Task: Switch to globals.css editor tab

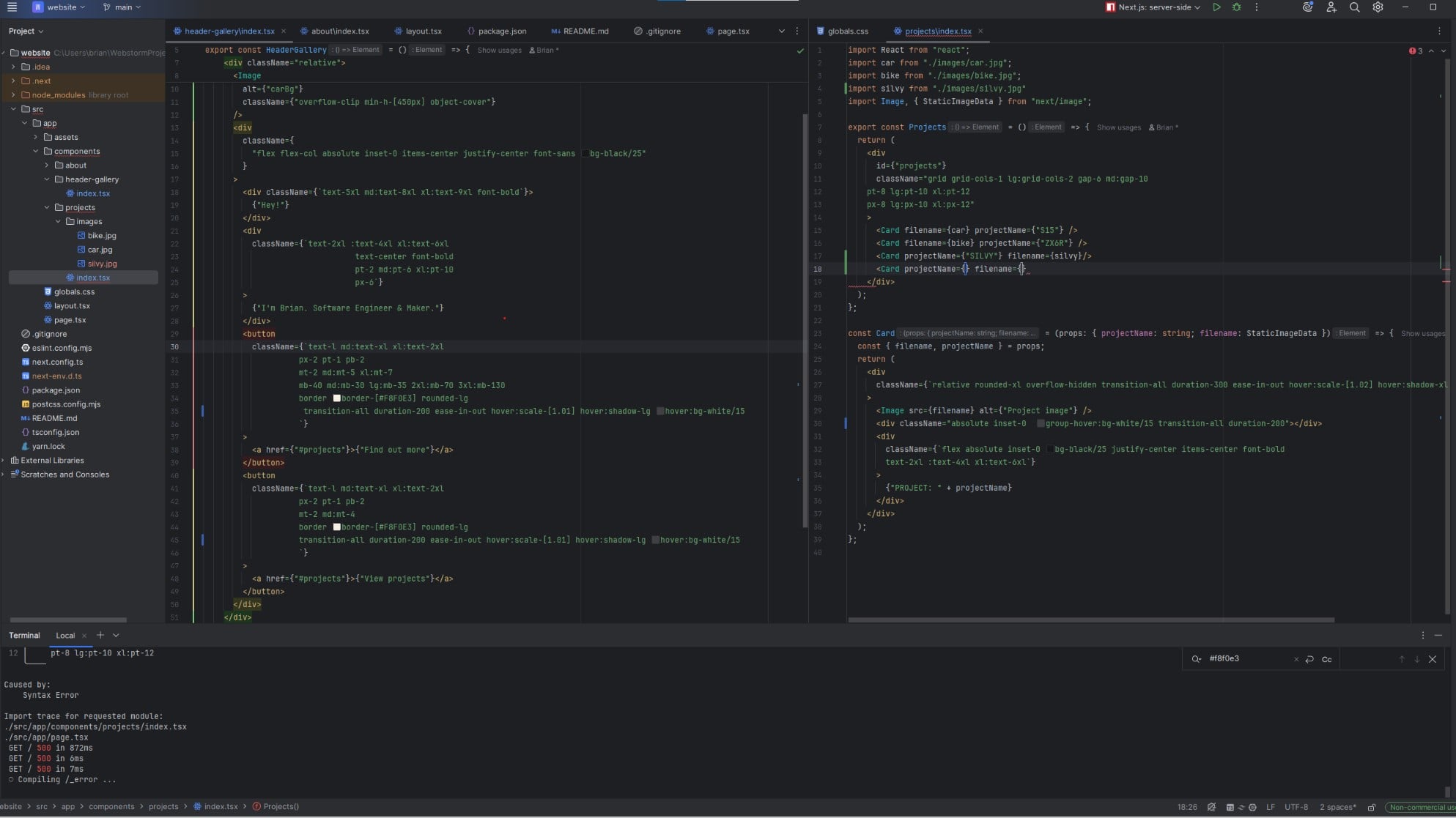Action: pos(847,31)
